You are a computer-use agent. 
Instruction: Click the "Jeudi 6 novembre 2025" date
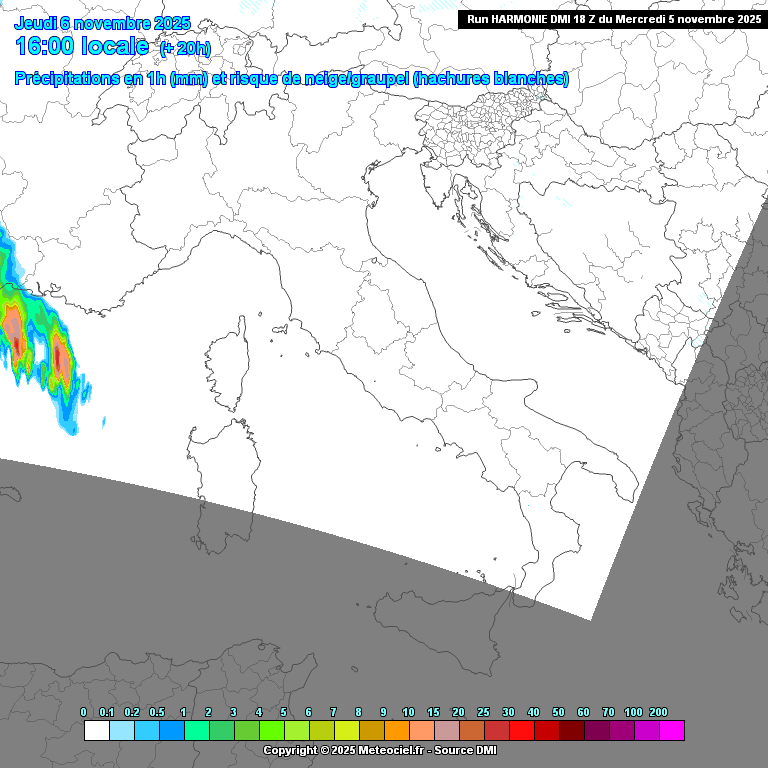coord(102,23)
